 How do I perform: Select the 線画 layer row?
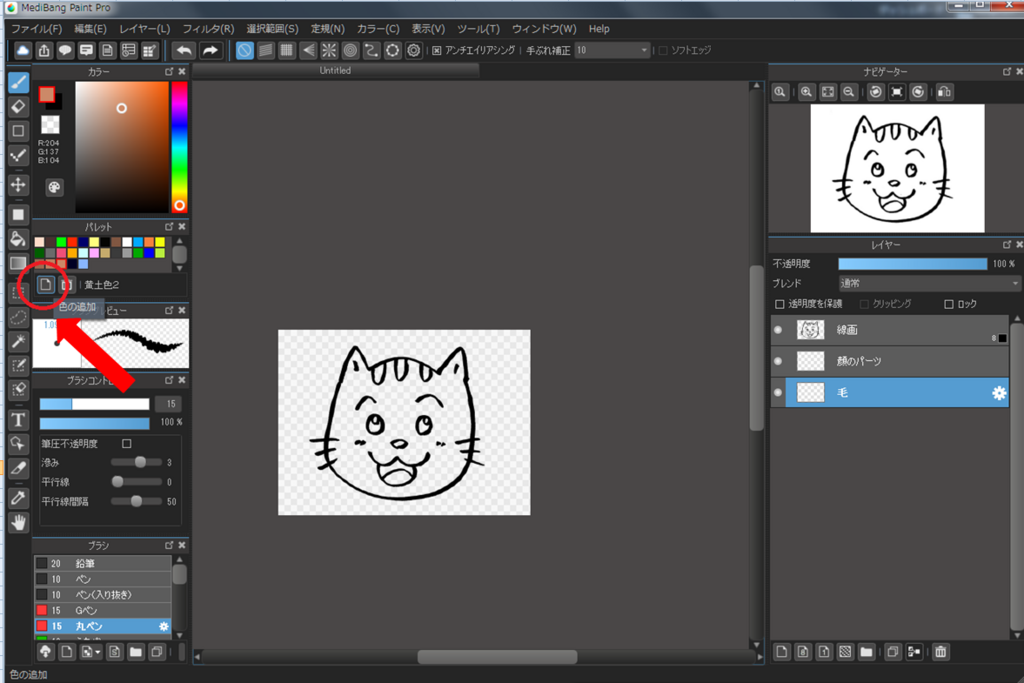[x=889, y=330]
